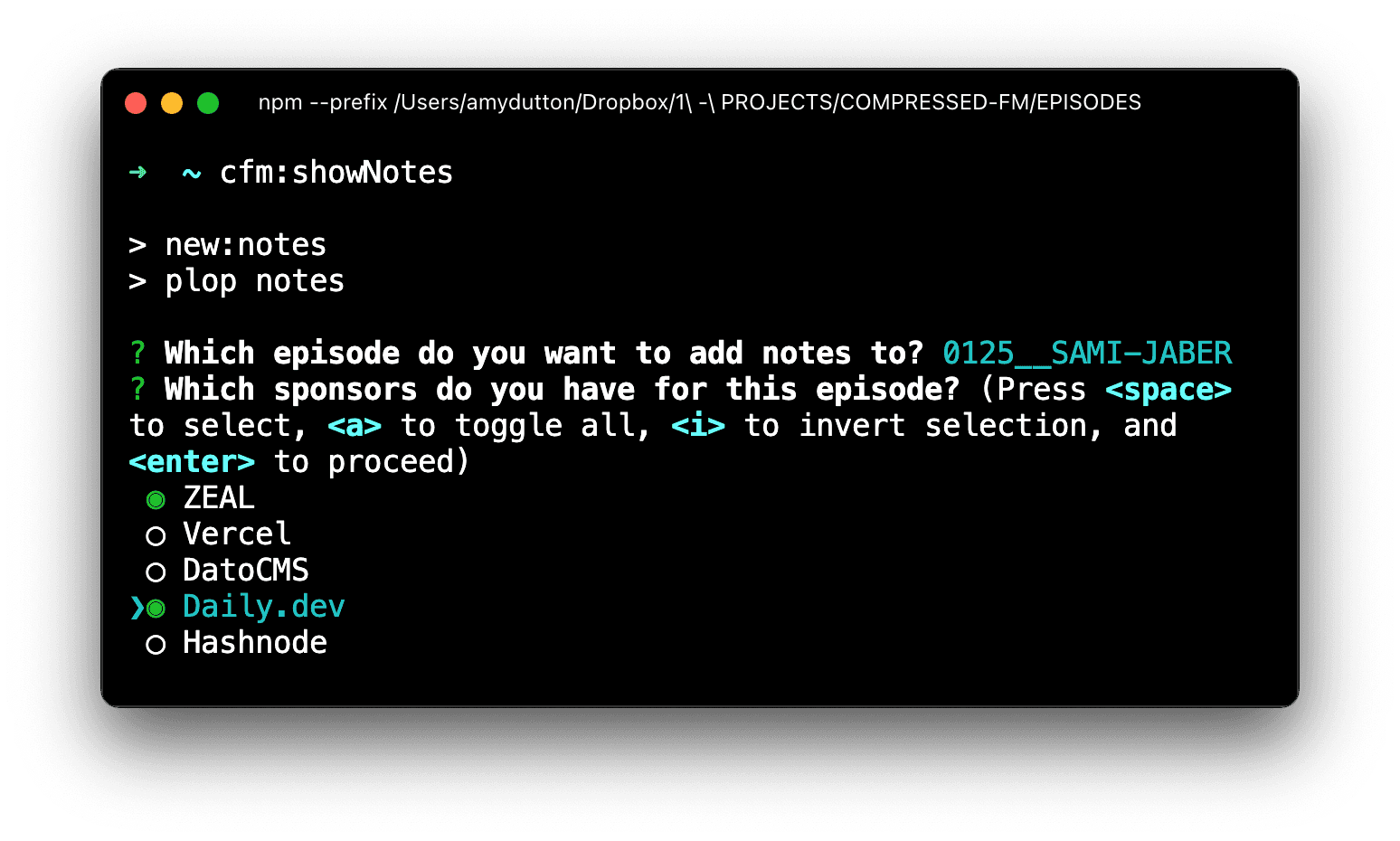This screenshot has width=1400, height=841.
Task: Click the Daily.dev highlighted option text
Action: point(264,607)
